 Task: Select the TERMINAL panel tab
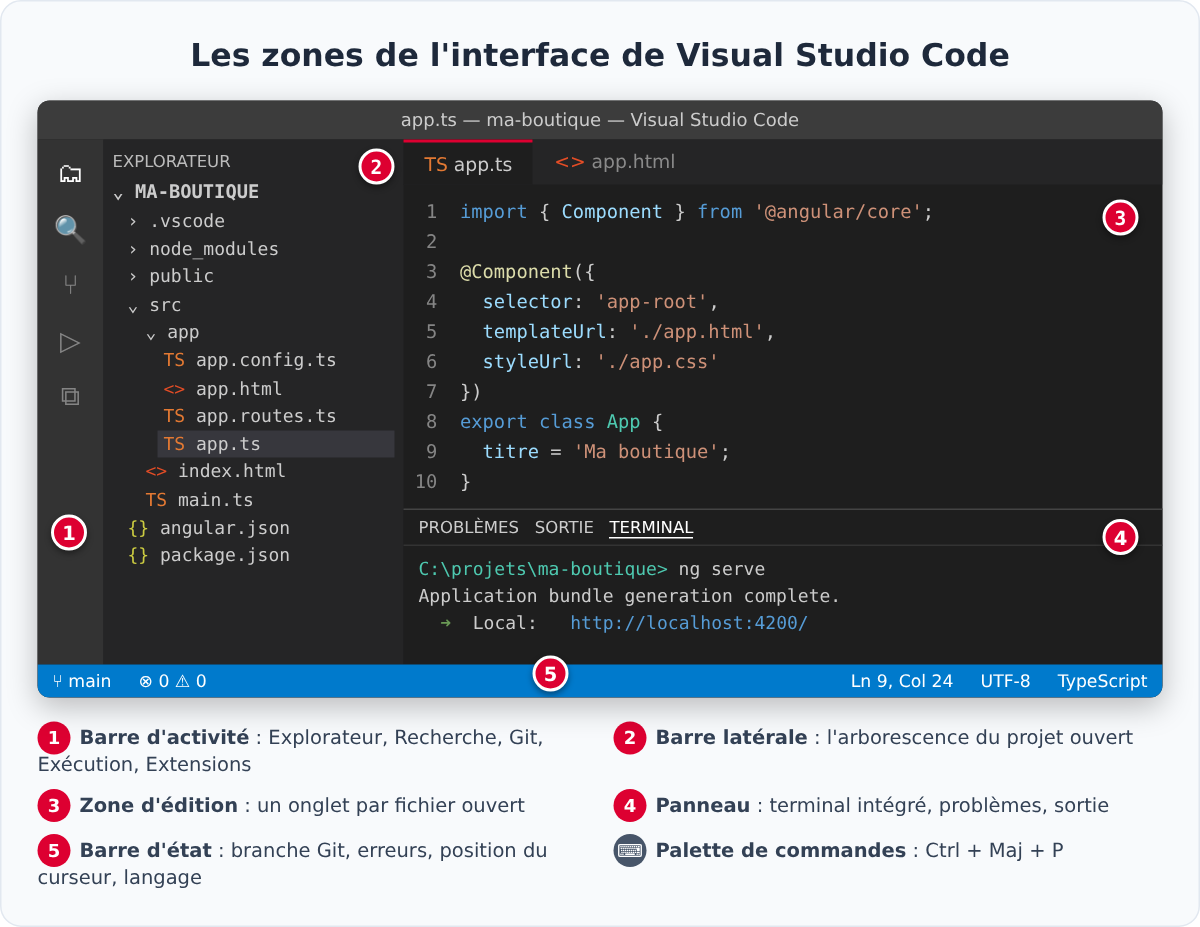651,527
